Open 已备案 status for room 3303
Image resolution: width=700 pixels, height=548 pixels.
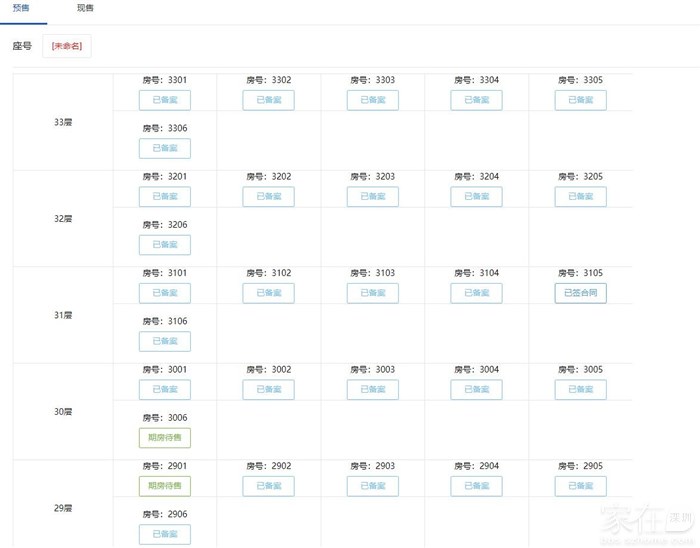(x=372, y=100)
